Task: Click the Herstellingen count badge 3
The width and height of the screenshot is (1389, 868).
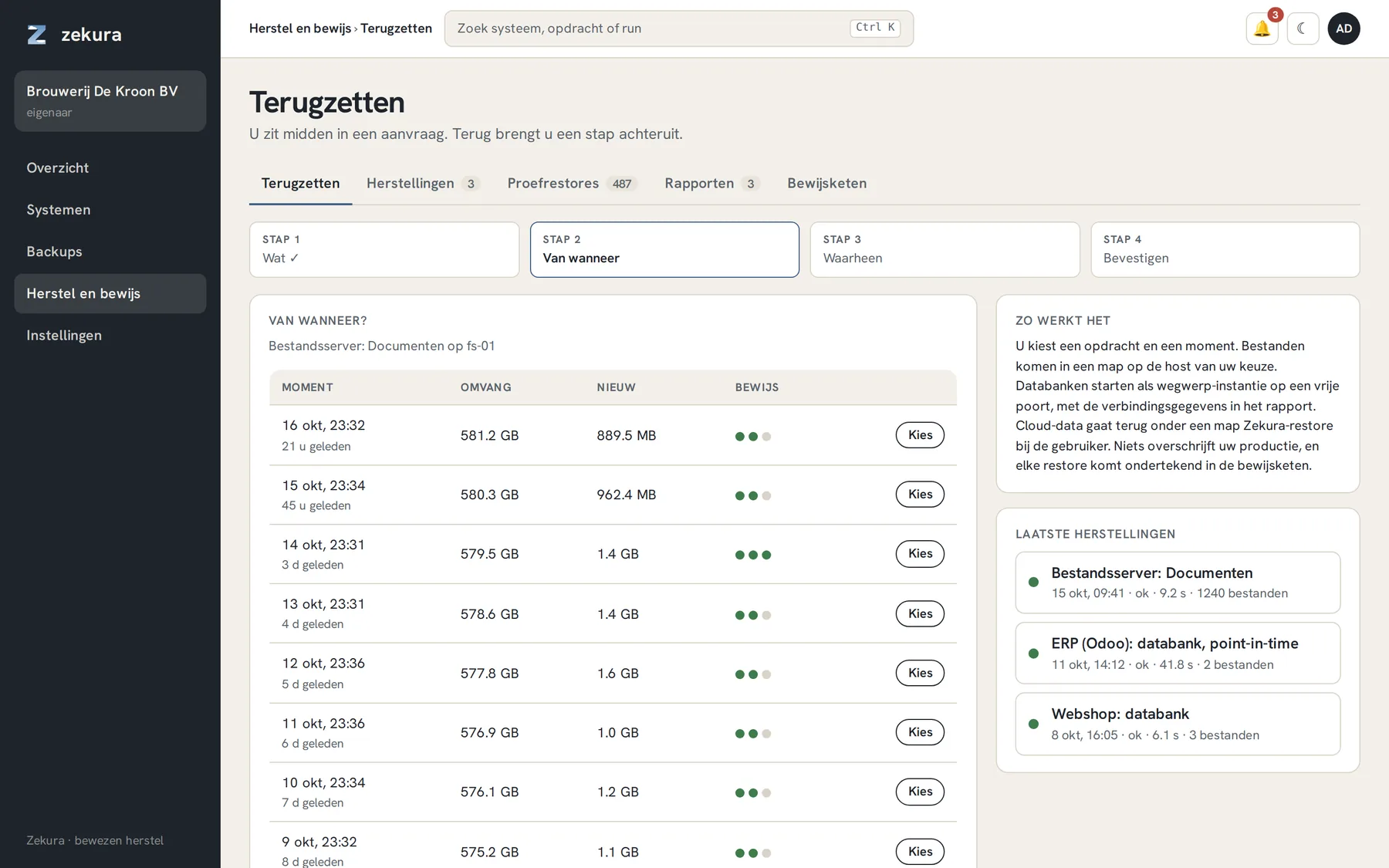Action: pos(471,184)
